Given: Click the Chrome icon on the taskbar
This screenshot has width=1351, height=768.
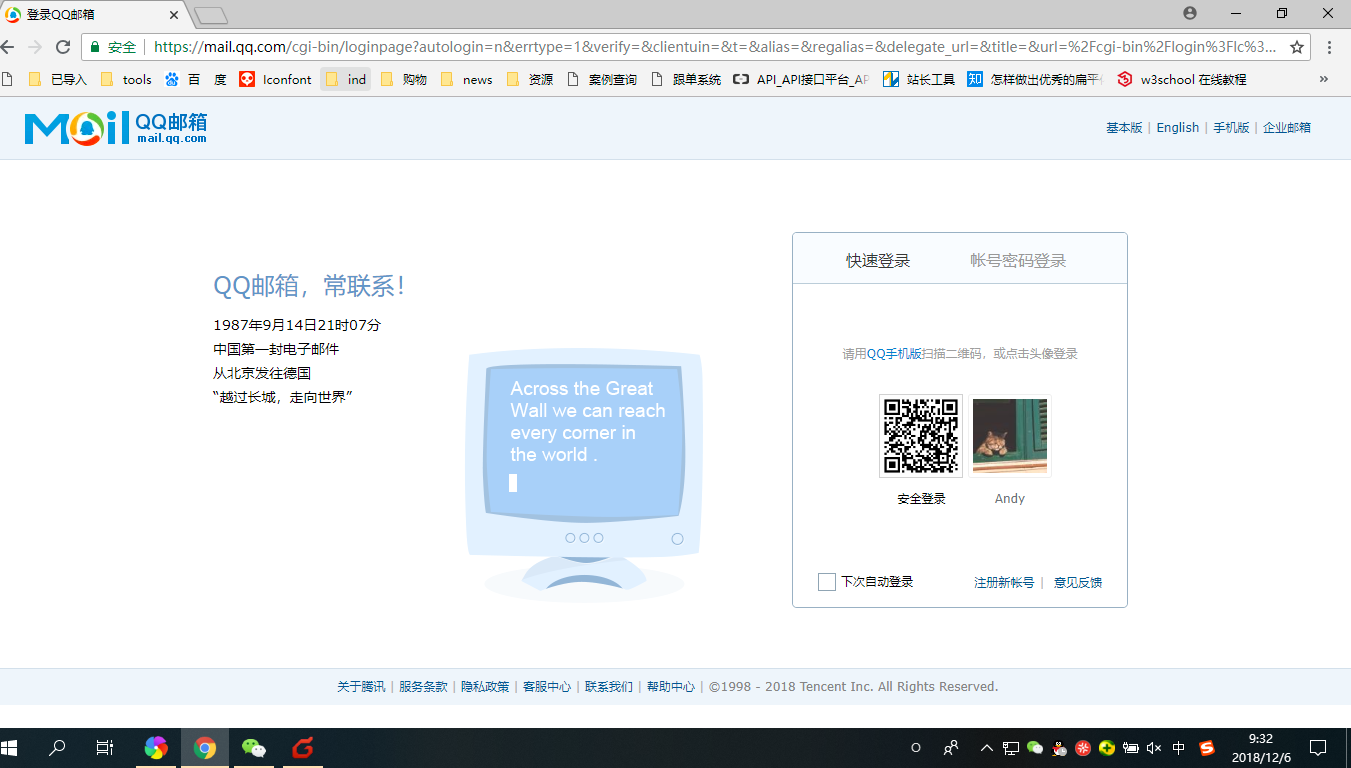Looking at the screenshot, I should pyautogui.click(x=205, y=747).
